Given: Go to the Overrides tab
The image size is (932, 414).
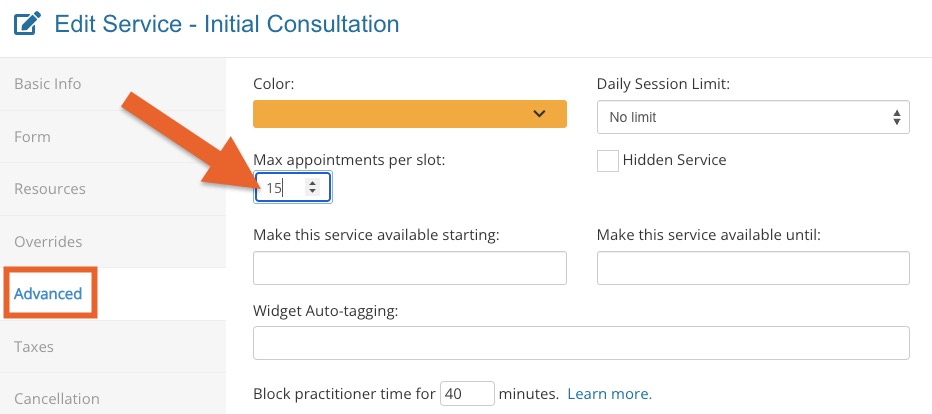Looking at the screenshot, I should point(48,242).
